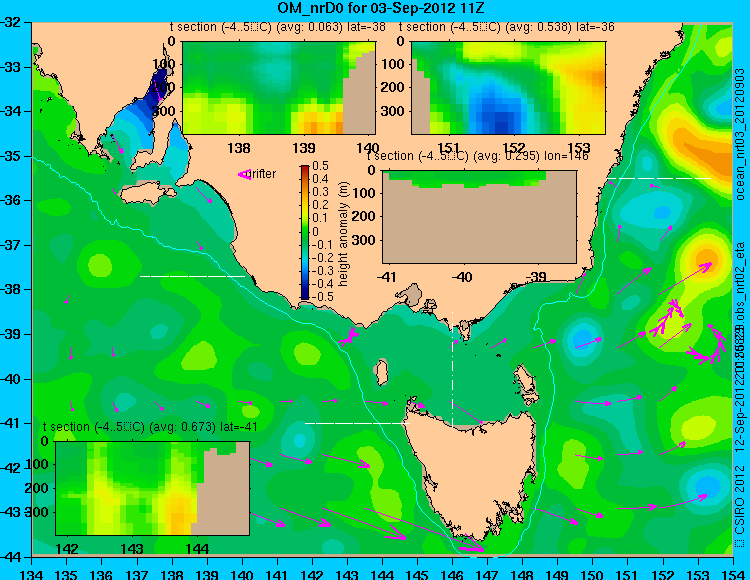Click the '154' longitude label on the bottom axis
The width and height of the screenshot is (750, 580).
pos(732,574)
